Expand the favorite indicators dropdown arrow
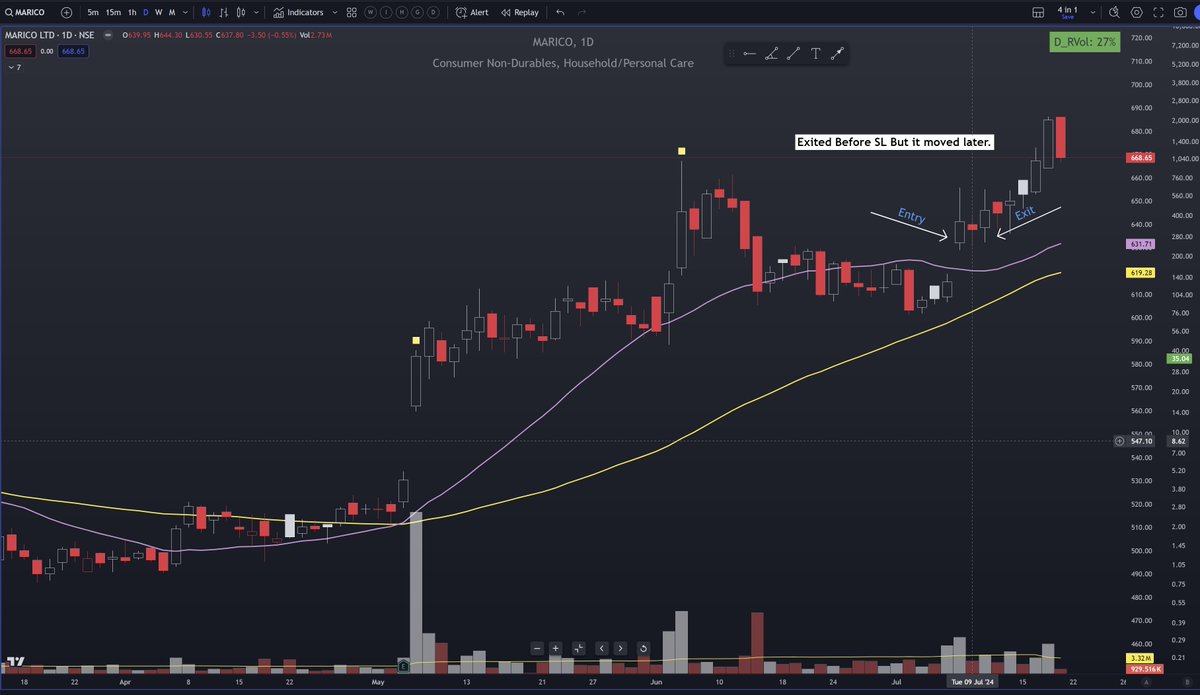 [x=334, y=13]
